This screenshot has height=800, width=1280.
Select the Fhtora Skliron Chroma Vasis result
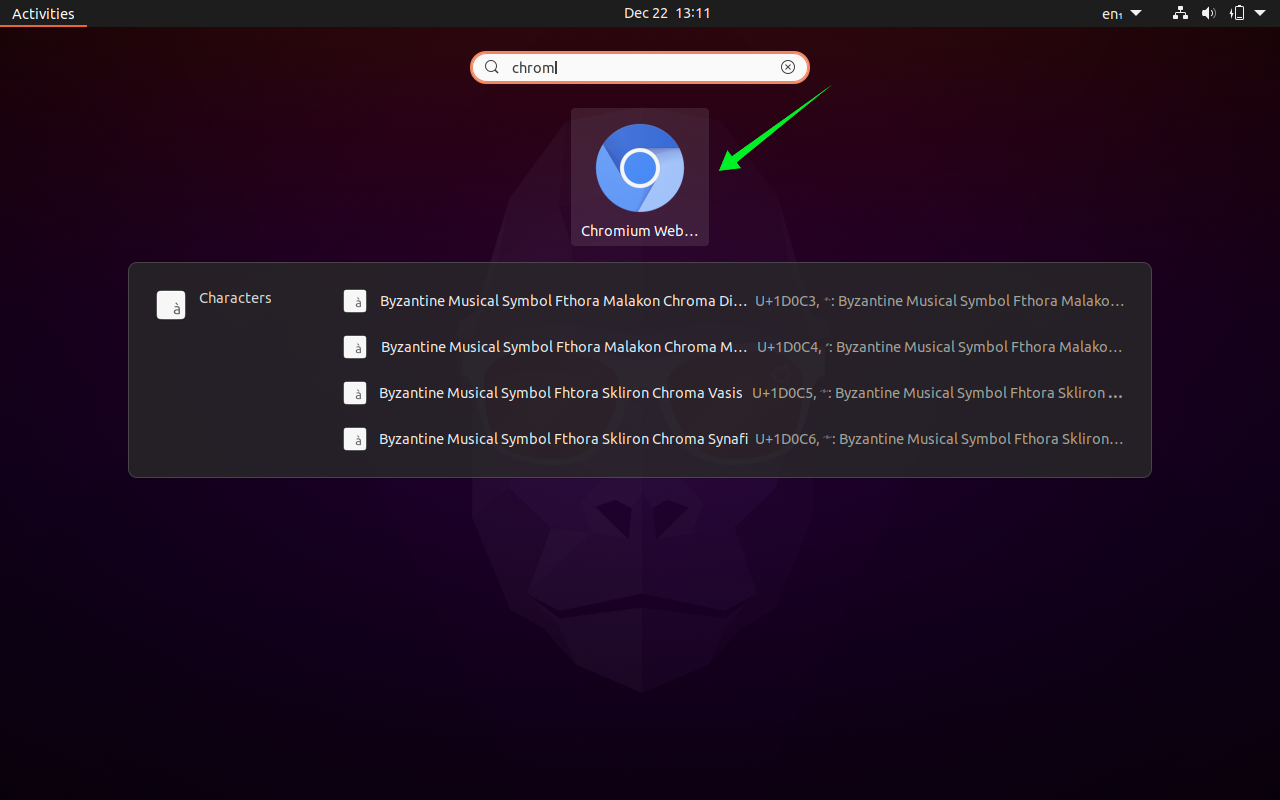(x=734, y=393)
